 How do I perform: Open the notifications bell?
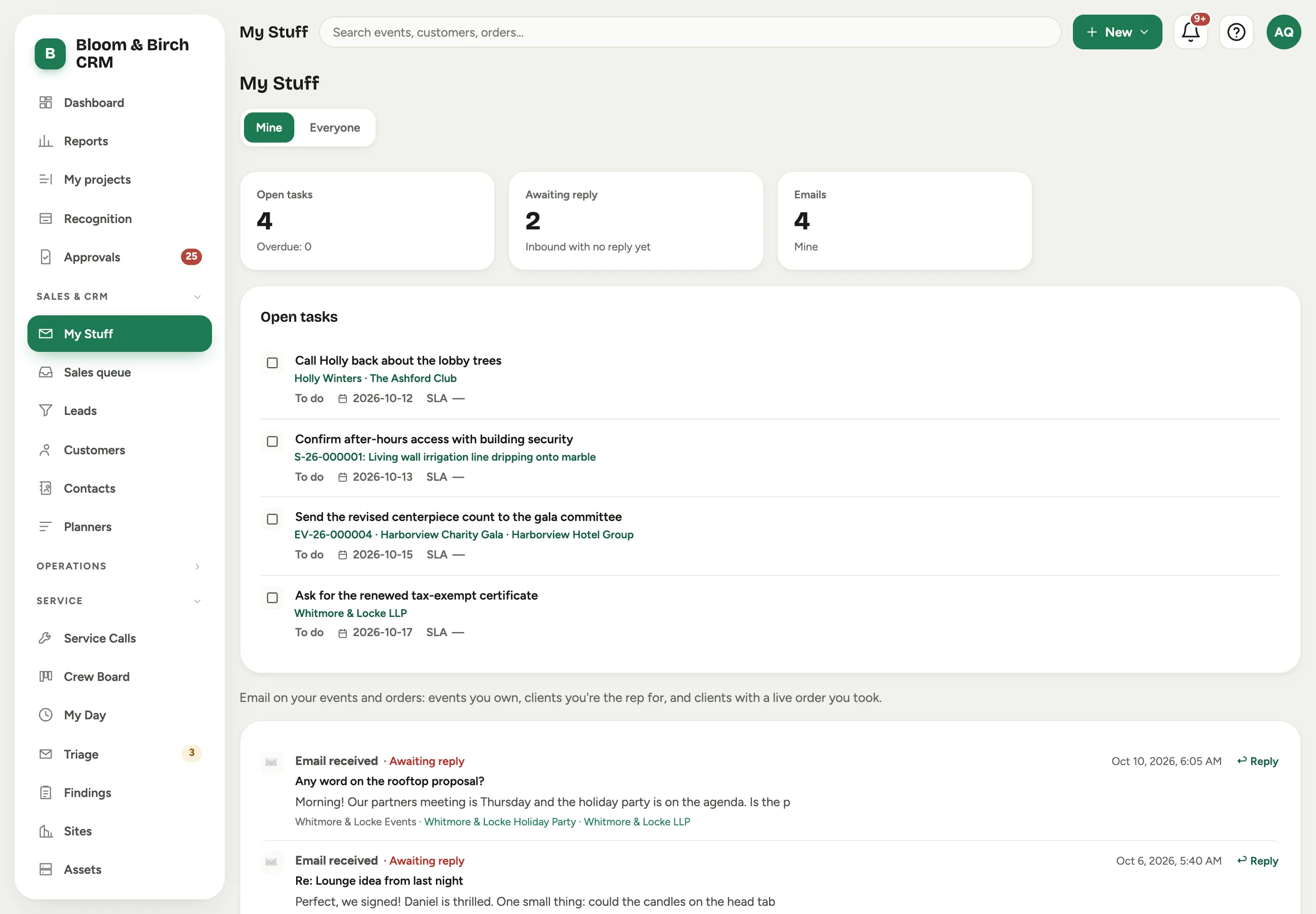click(1191, 32)
